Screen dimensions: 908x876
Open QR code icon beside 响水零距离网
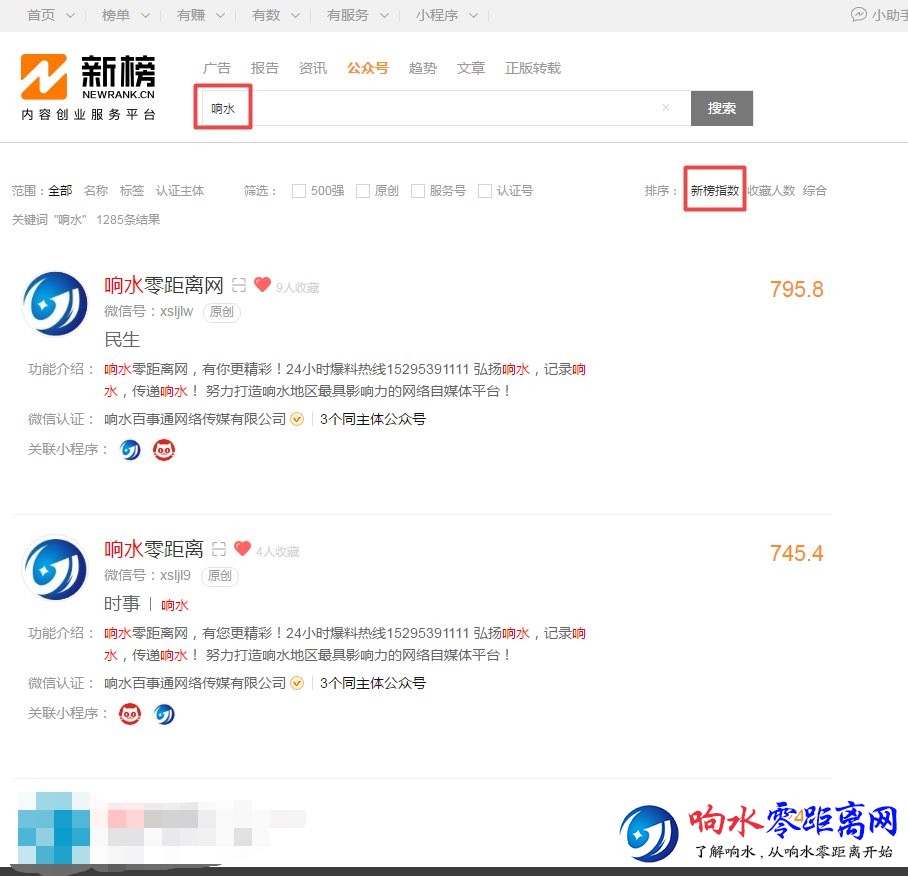click(239, 285)
